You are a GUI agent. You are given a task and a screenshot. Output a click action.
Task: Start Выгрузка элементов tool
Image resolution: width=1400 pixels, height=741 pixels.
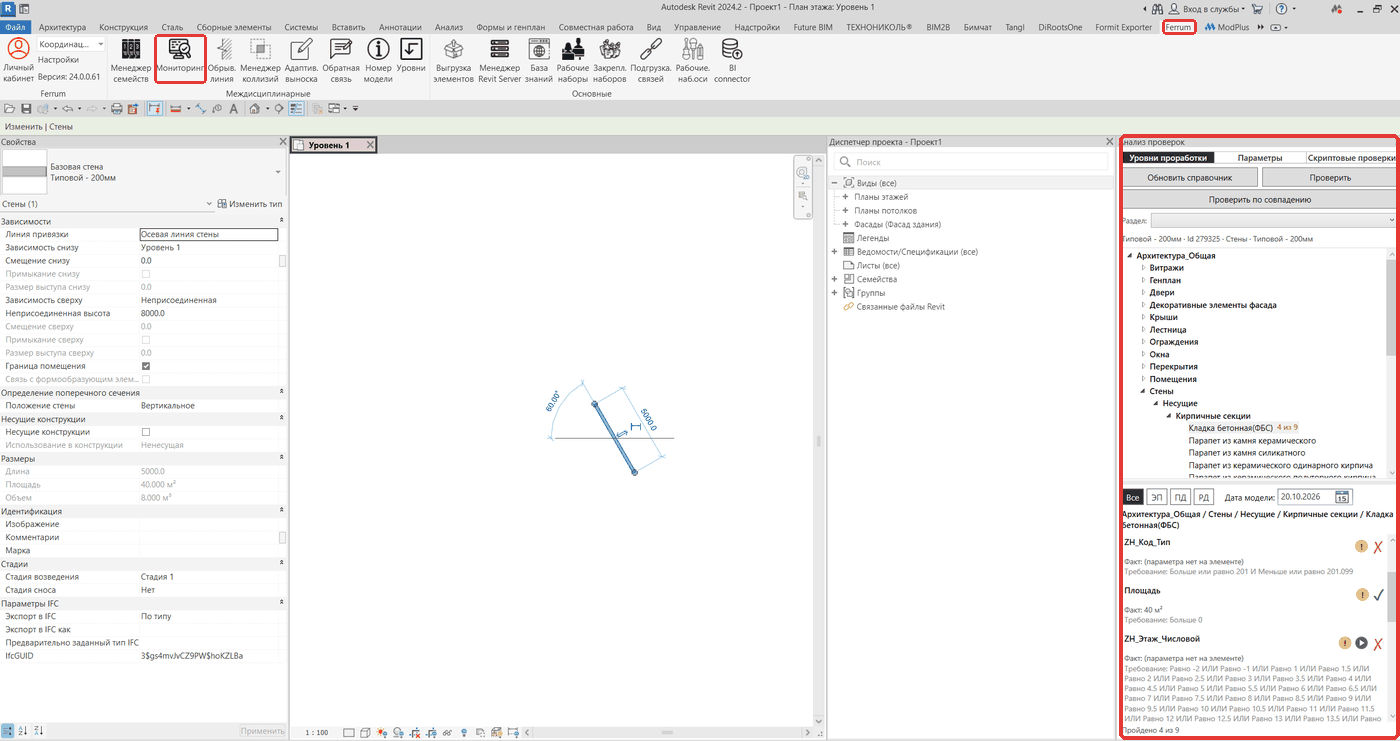(454, 60)
